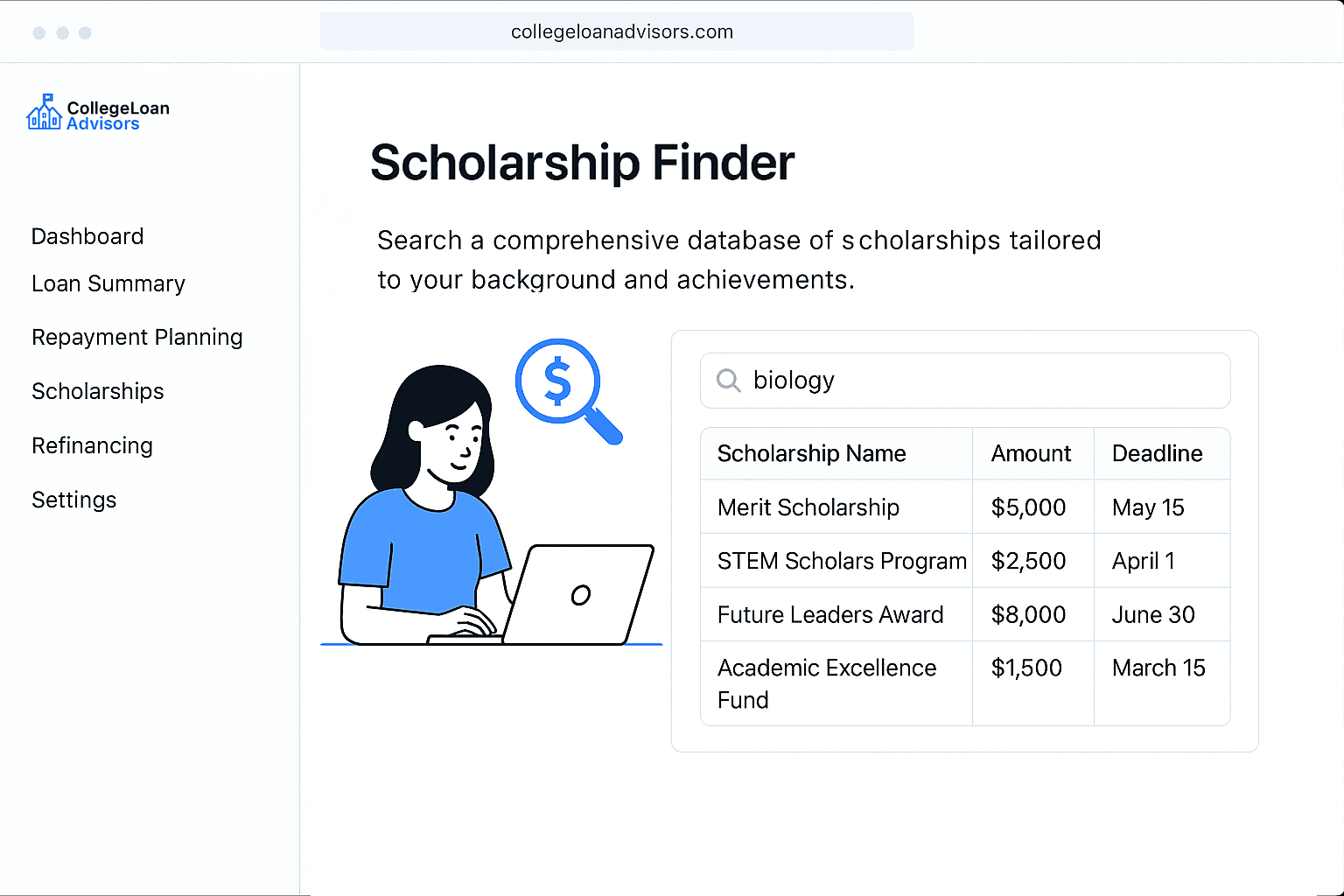This screenshot has height=896, width=1344.
Task: Select Scholarships in the sidebar
Action: point(98,391)
